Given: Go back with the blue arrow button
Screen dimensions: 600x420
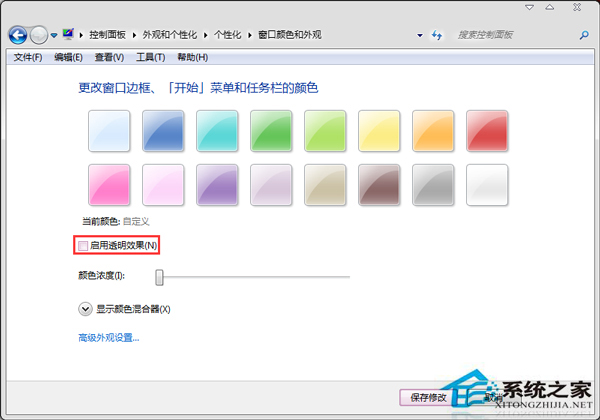Looking at the screenshot, I should tap(18, 35).
